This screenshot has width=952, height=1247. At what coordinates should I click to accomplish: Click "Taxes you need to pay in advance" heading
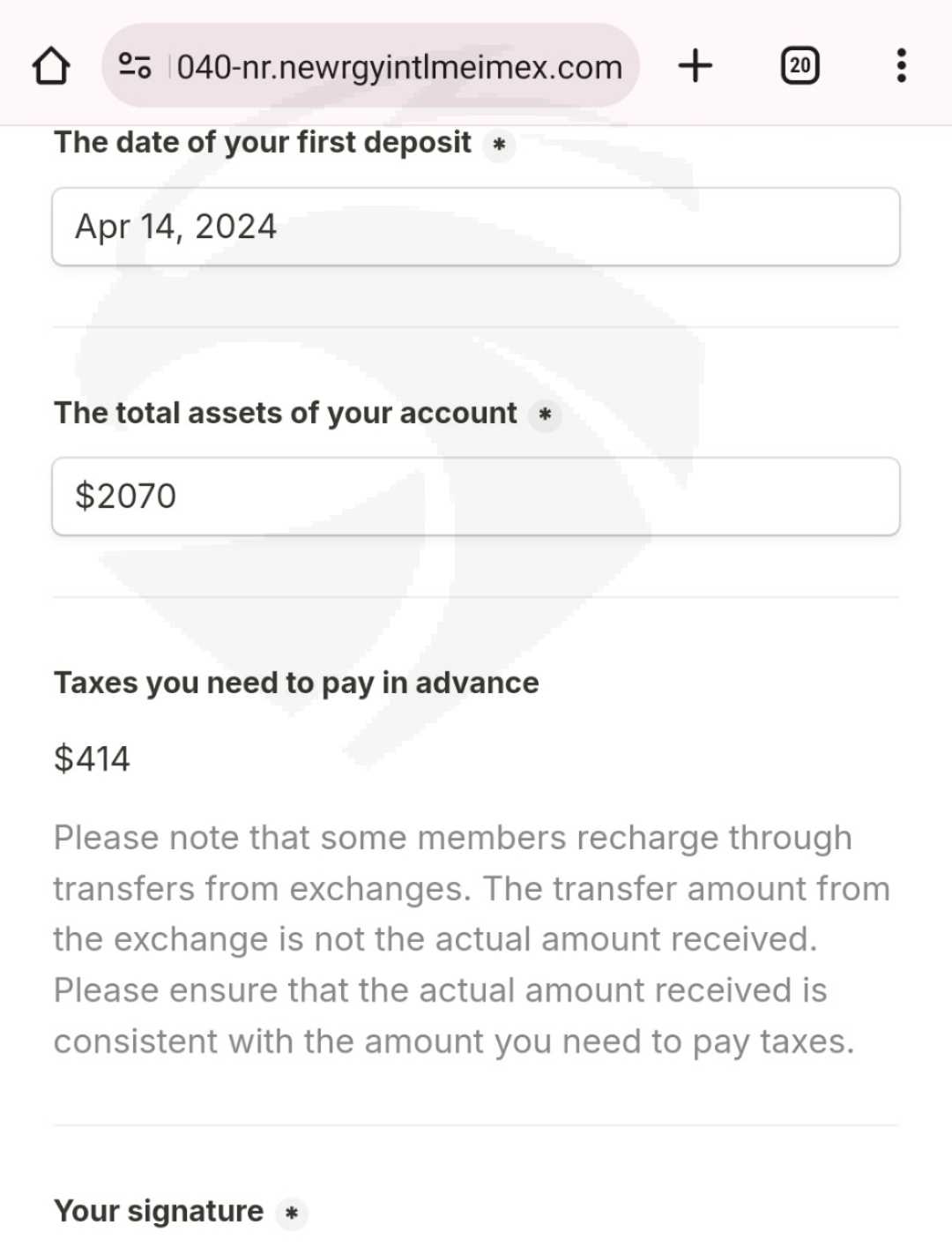coord(296,683)
